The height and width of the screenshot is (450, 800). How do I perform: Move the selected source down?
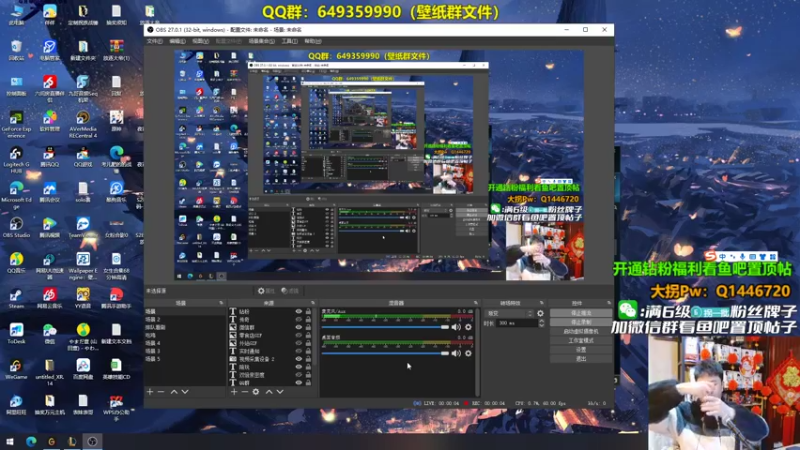(x=280, y=392)
